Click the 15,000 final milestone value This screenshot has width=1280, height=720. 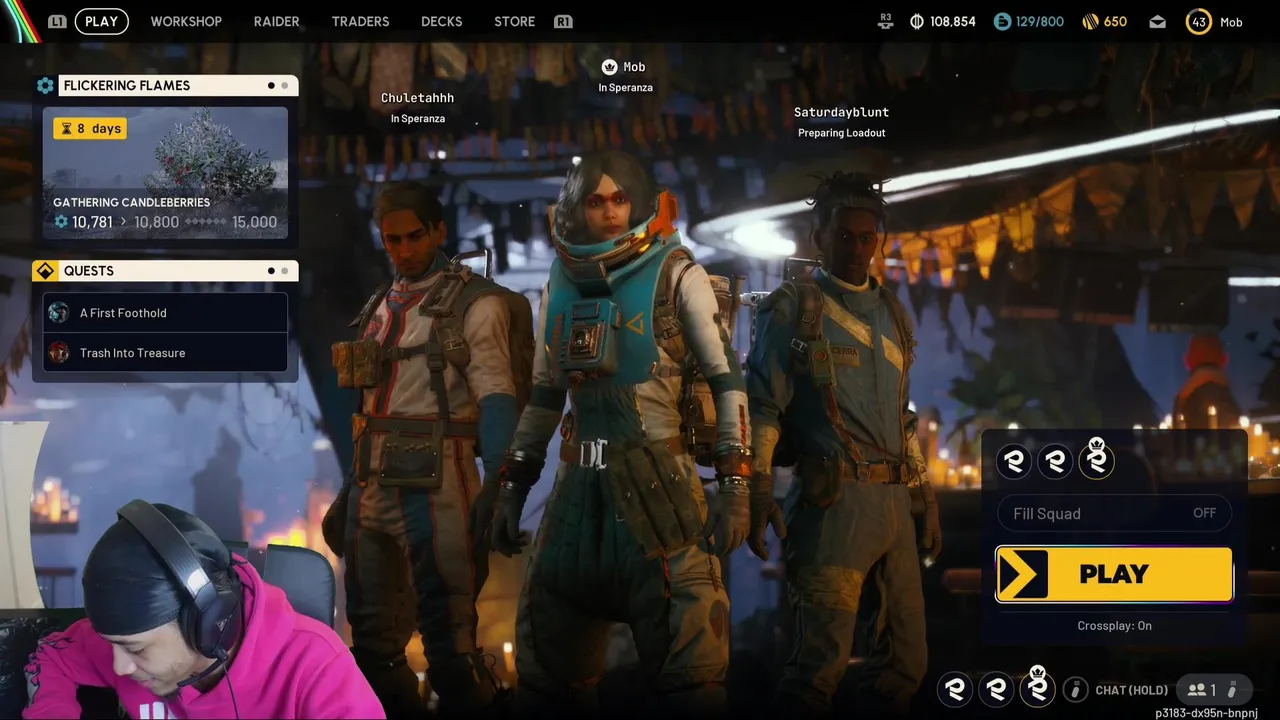pos(254,222)
